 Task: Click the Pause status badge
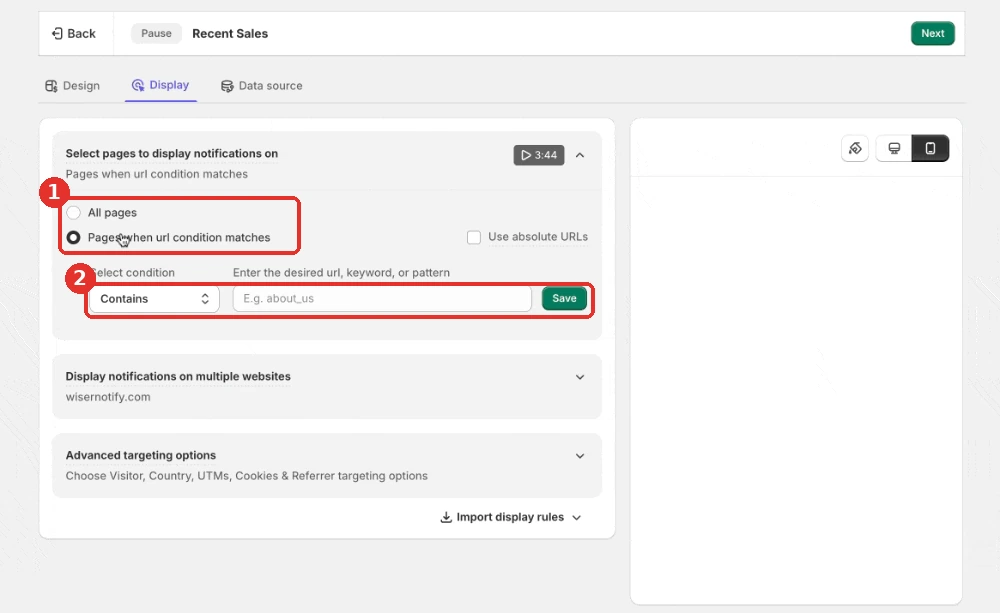tap(156, 33)
